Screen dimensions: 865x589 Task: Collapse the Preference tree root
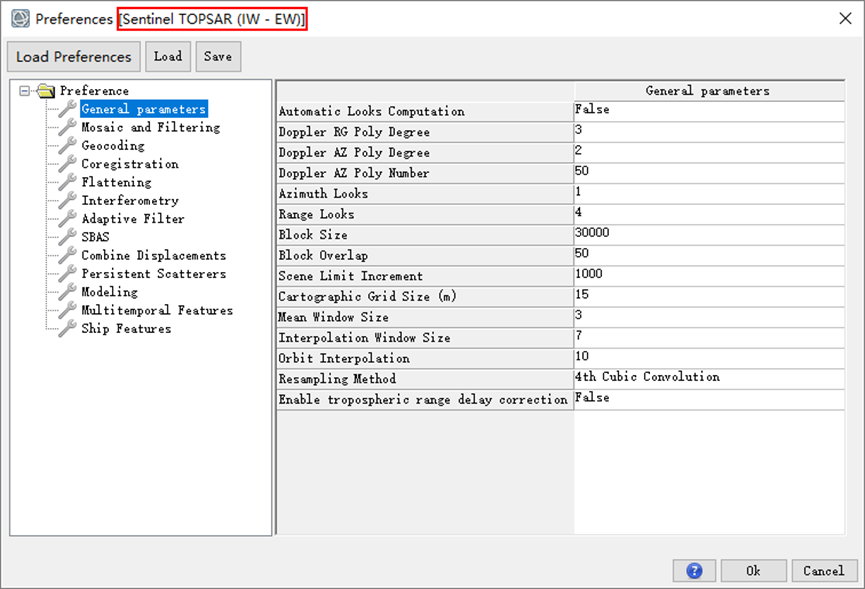pos(24,90)
